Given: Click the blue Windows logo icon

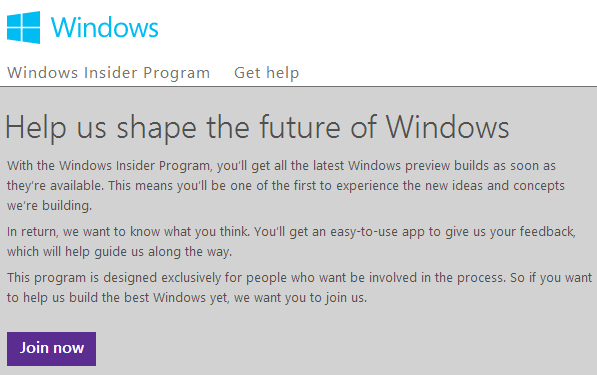Looking at the screenshot, I should click(24, 27).
